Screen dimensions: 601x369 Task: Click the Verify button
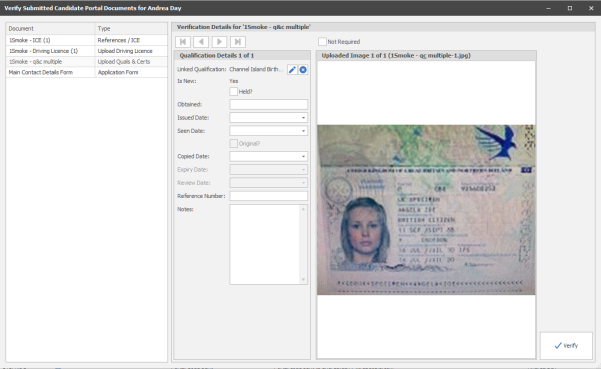click(566, 346)
